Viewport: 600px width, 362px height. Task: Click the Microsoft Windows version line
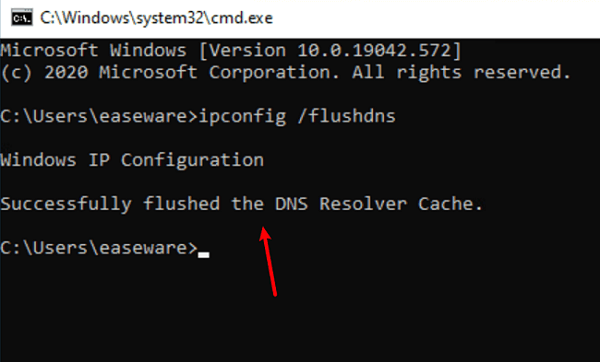[231, 51]
